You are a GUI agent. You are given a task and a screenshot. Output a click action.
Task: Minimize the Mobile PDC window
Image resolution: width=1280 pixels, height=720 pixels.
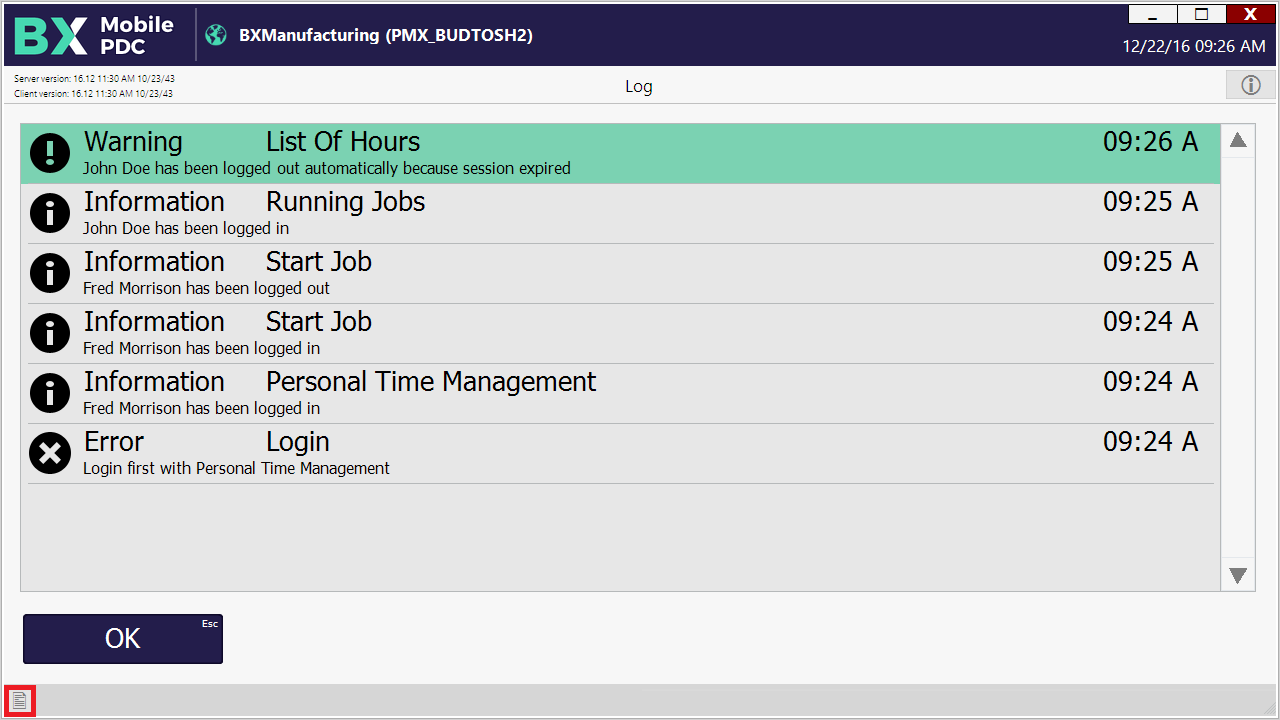(x=1153, y=14)
